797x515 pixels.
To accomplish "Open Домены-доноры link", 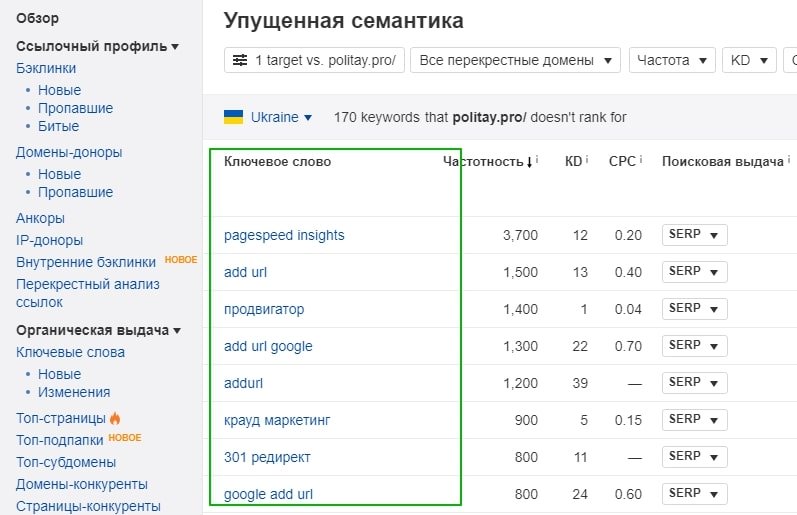I will [69, 152].
